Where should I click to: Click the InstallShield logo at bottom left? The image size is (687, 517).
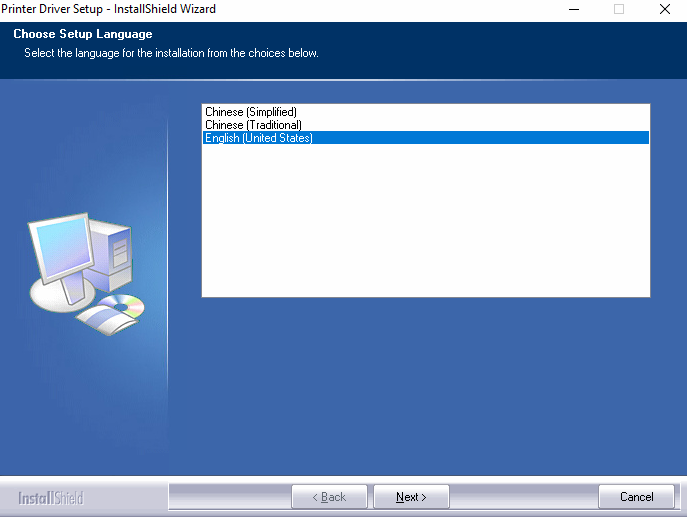[51, 498]
